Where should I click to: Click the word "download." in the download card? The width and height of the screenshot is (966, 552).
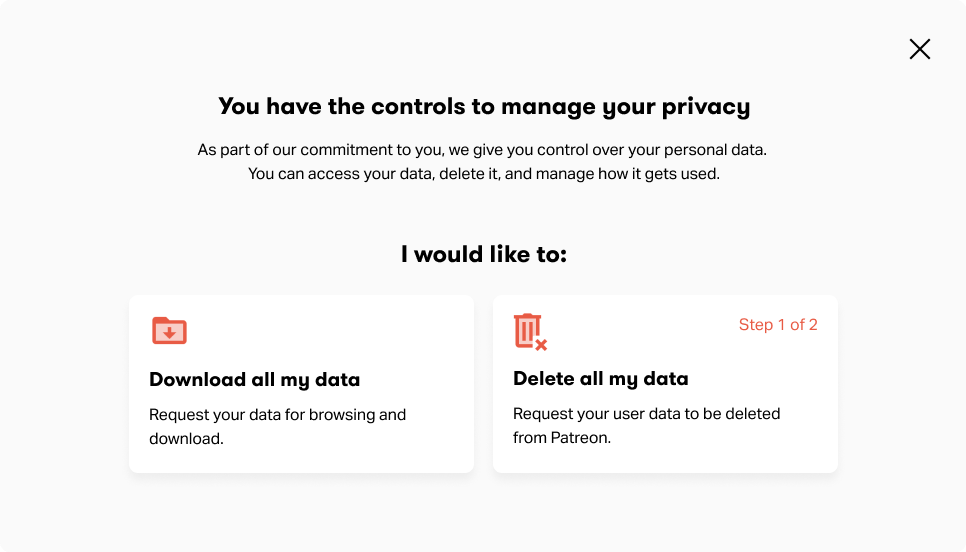pos(186,439)
